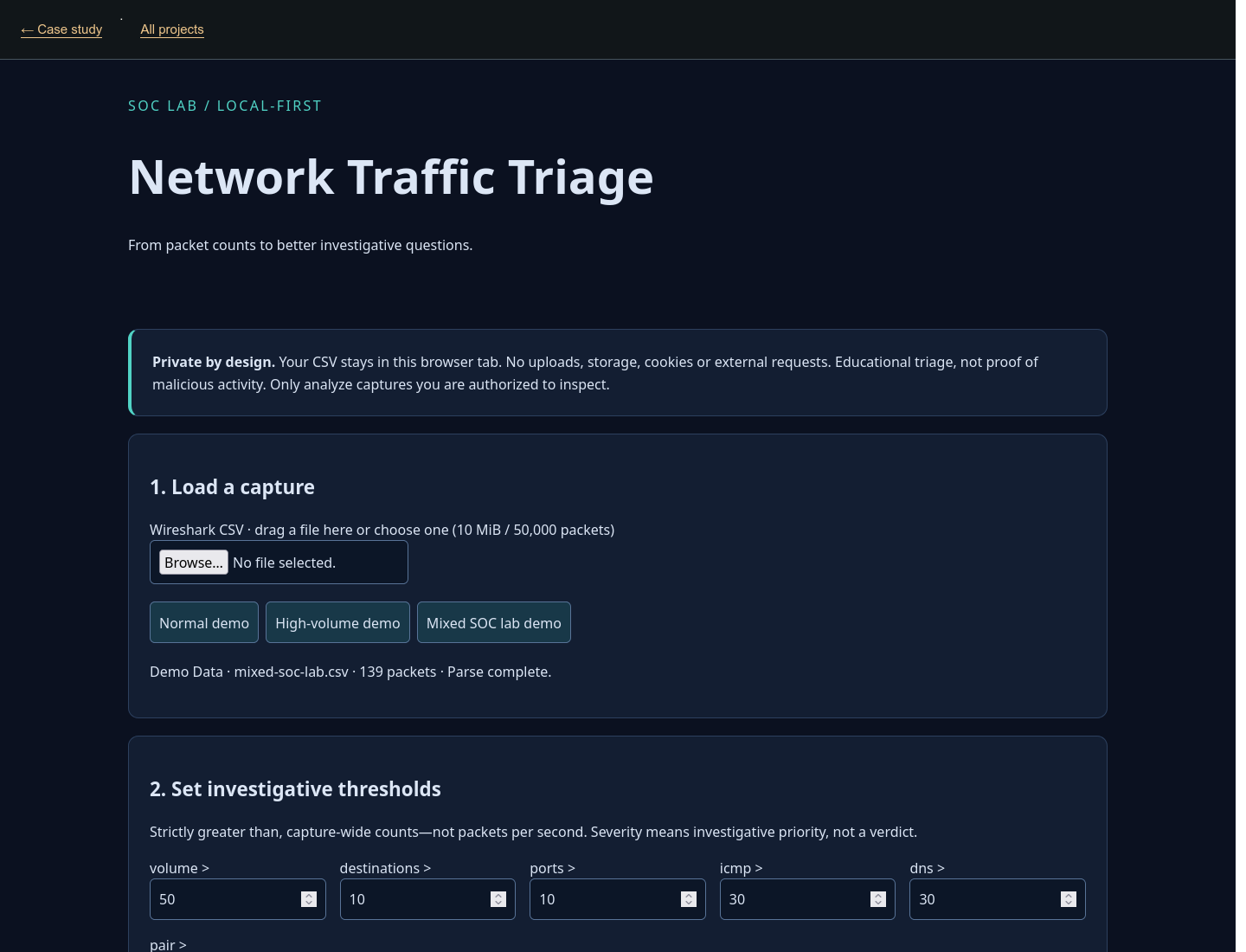Focus the icmp threshold input field
The height and width of the screenshot is (952, 1246).
[807, 899]
